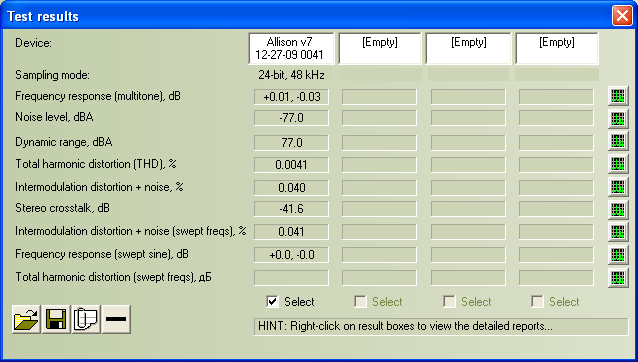This screenshot has height=362, width=638.
Task: Click the Dynamic range, dBA label
Action: click(64, 142)
